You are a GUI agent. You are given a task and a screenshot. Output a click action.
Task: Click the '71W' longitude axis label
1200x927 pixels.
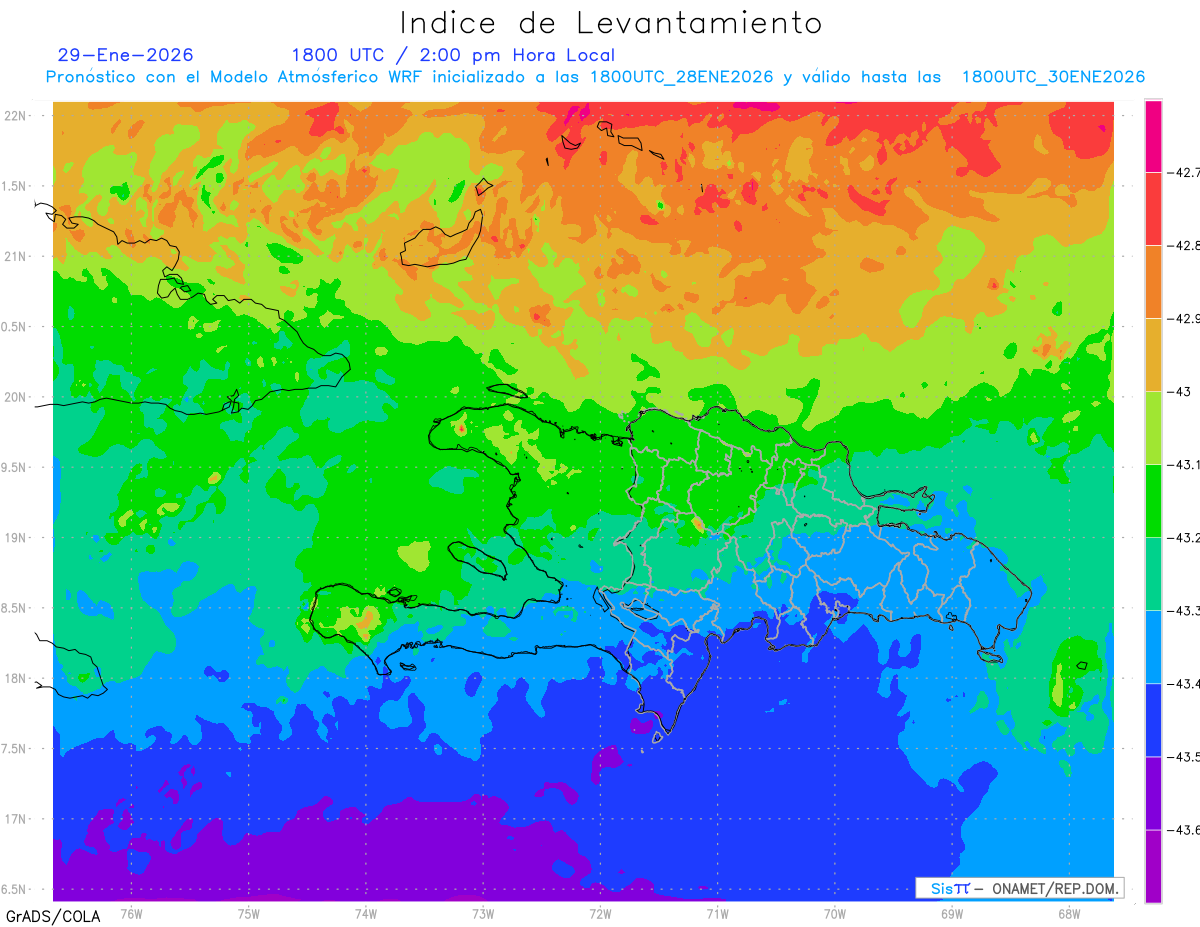[717, 913]
